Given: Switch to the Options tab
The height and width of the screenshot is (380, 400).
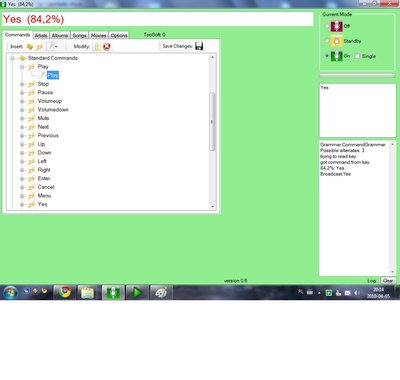Looking at the screenshot, I should click(x=119, y=35).
